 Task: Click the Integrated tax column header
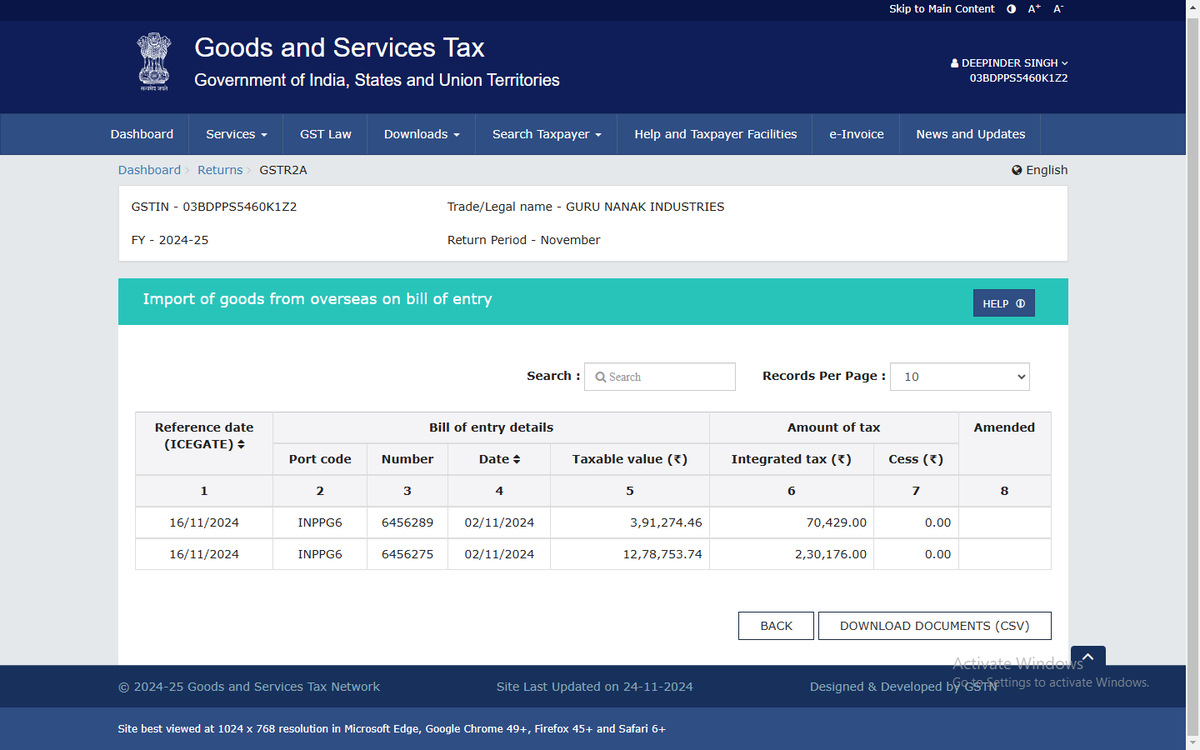click(x=791, y=459)
